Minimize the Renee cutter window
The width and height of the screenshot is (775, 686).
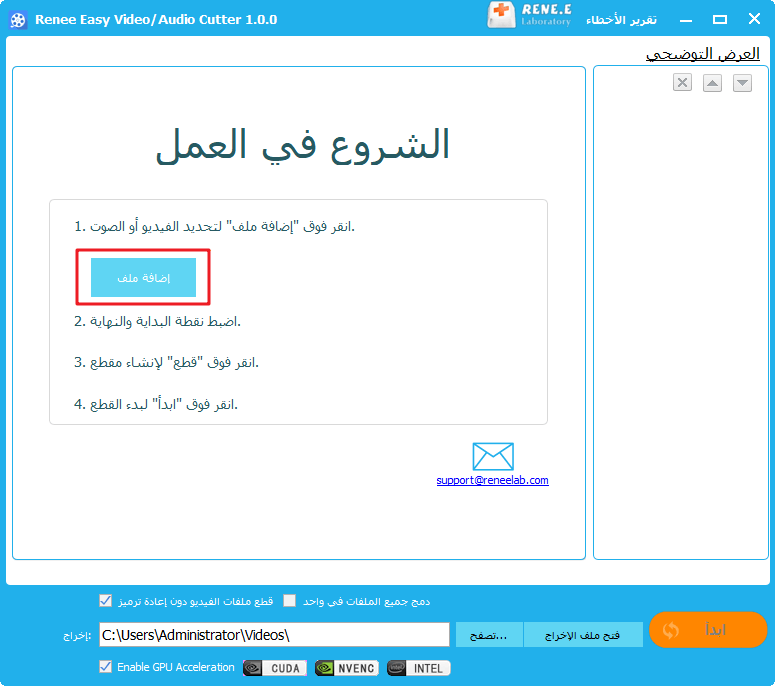[686, 20]
